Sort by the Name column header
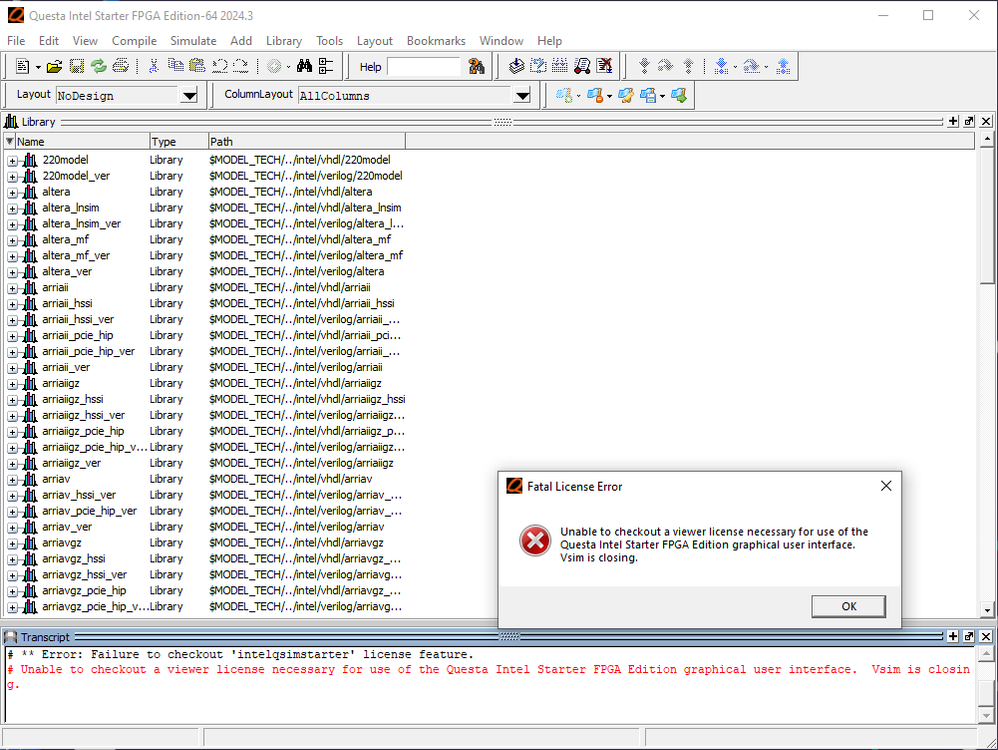 click(x=82, y=141)
